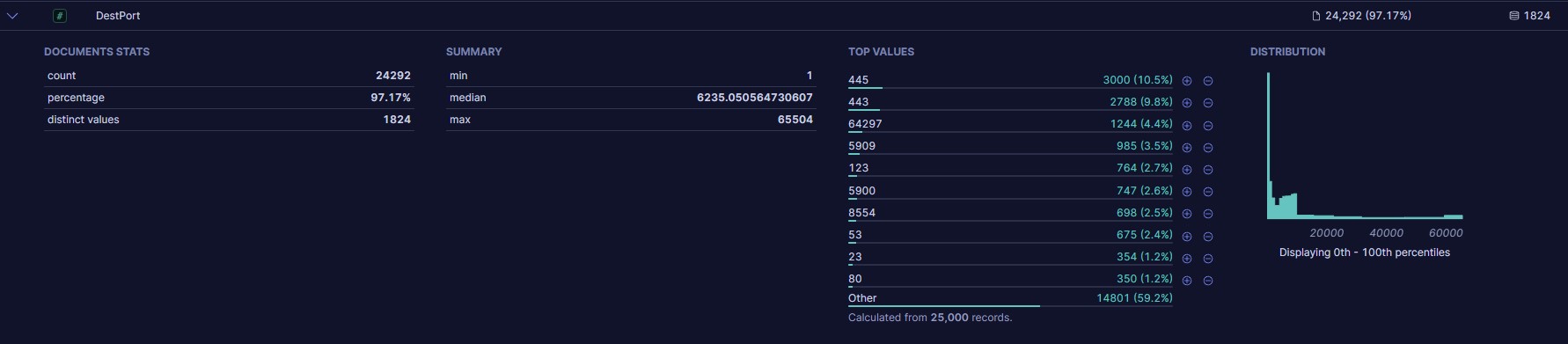
Task: Click the DOCUMENTS STATS section heading
Action: 97,52
